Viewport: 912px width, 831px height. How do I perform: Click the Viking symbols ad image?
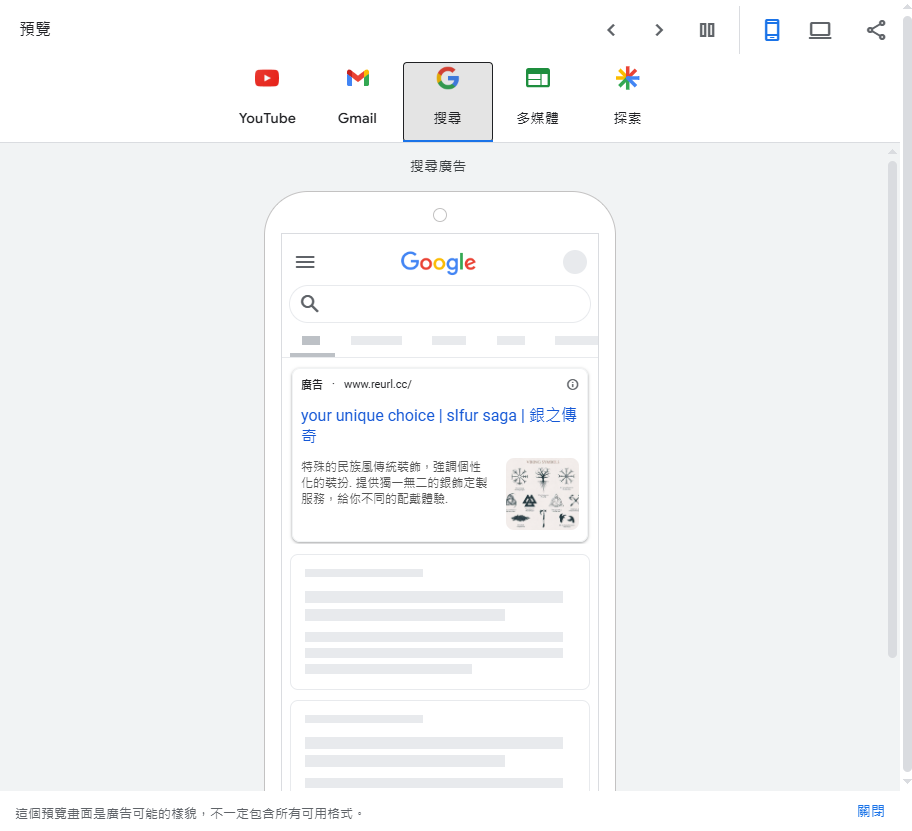point(542,494)
